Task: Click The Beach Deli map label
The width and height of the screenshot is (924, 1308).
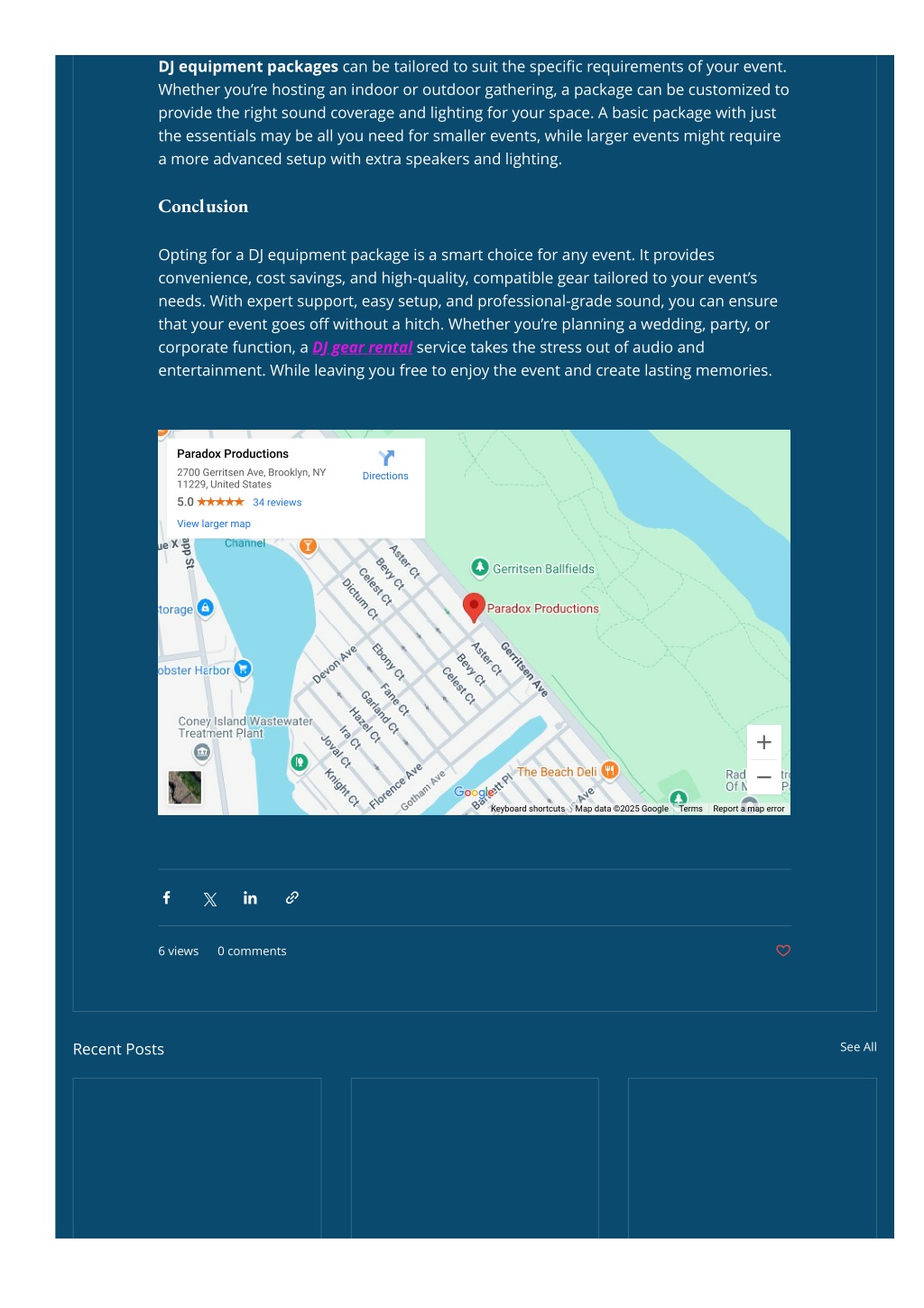Action: coord(557,772)
